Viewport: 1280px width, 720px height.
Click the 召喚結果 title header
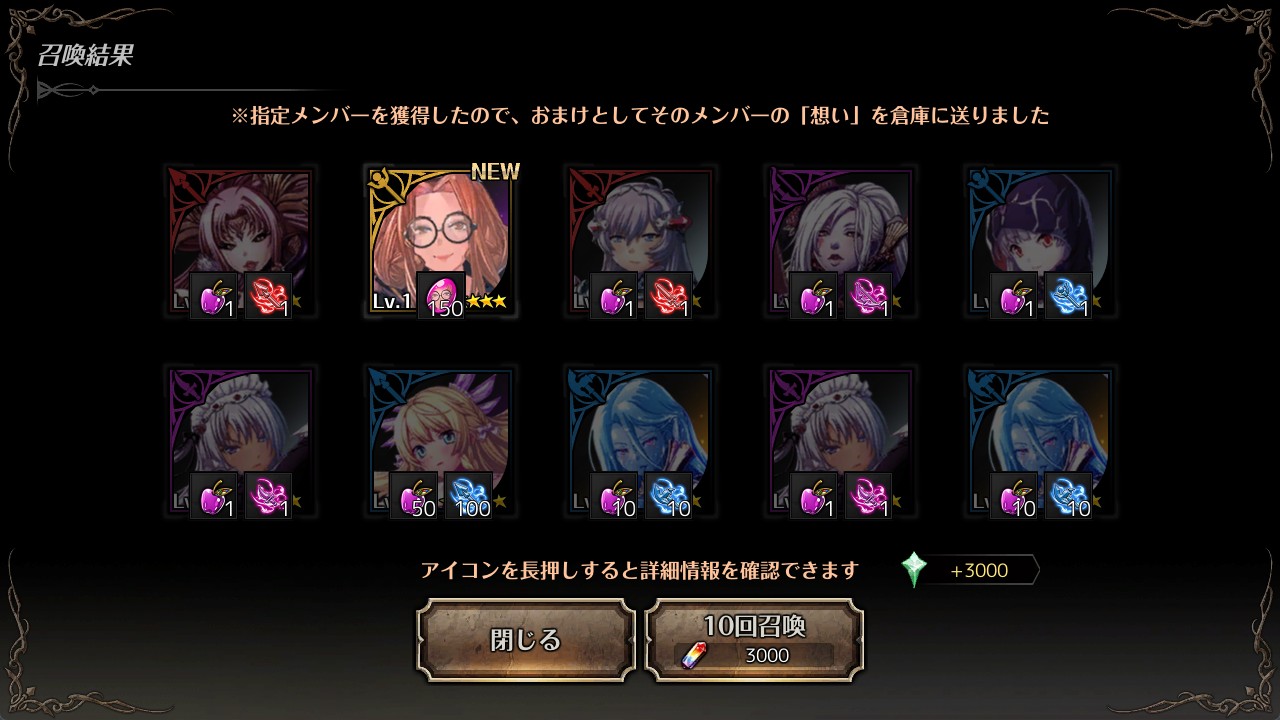85,55
